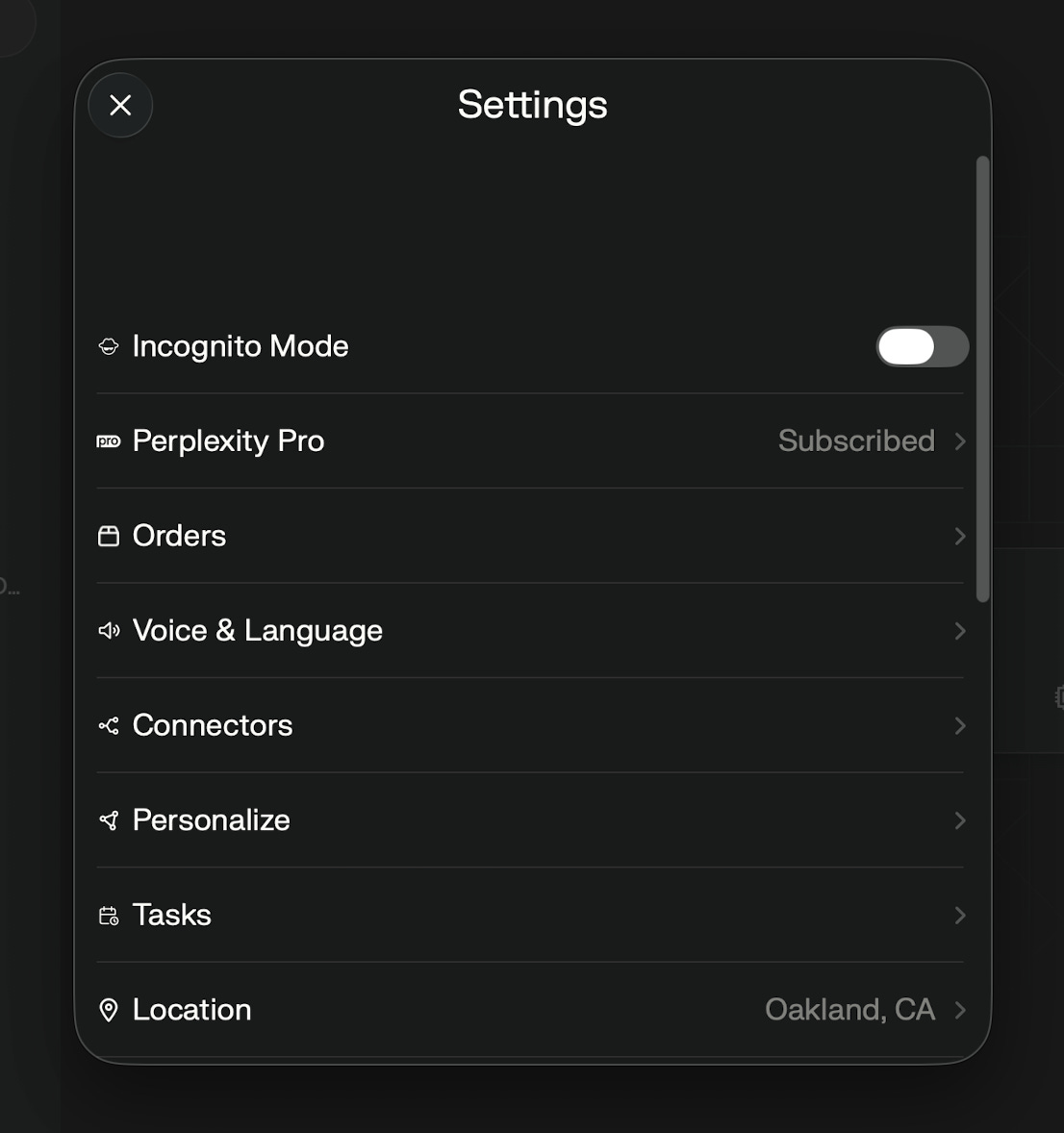Click the Perplexity Pro badge icon
This screenshot has width=1064, height=1133.
click(x=109, y=441)
